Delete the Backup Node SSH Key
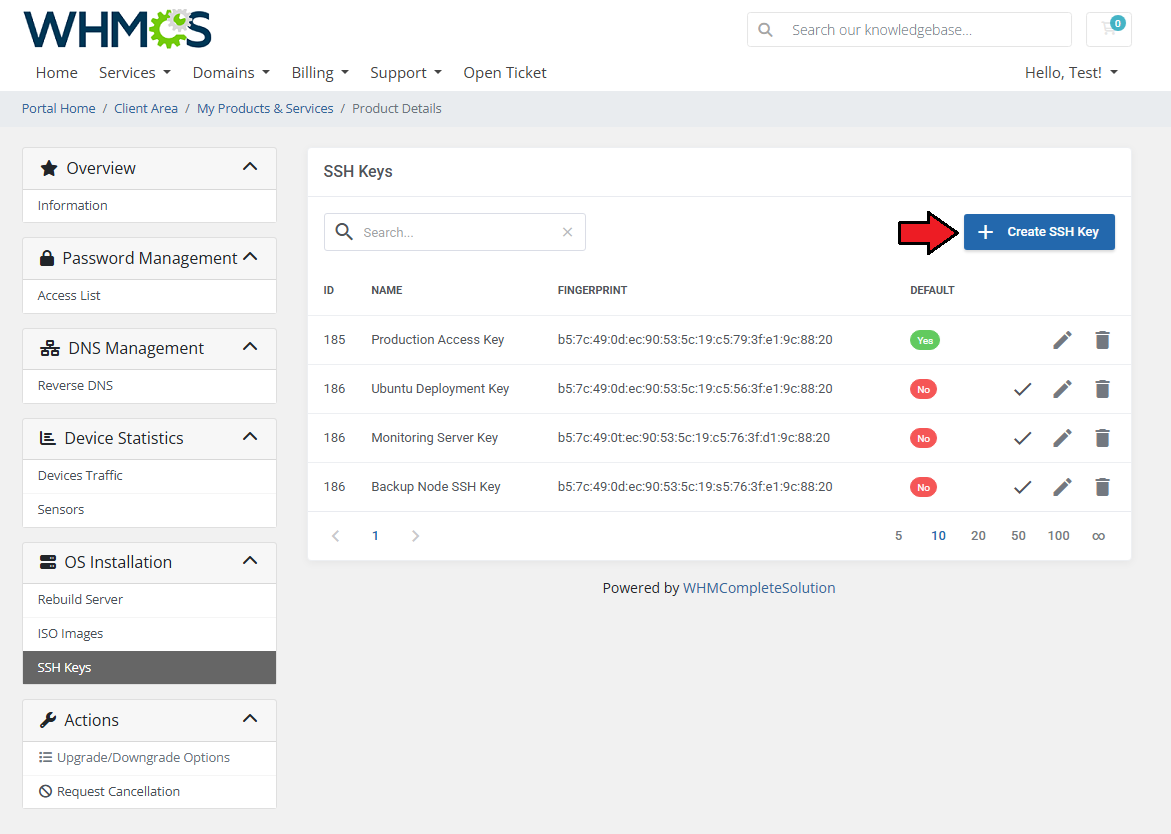 1102,488
